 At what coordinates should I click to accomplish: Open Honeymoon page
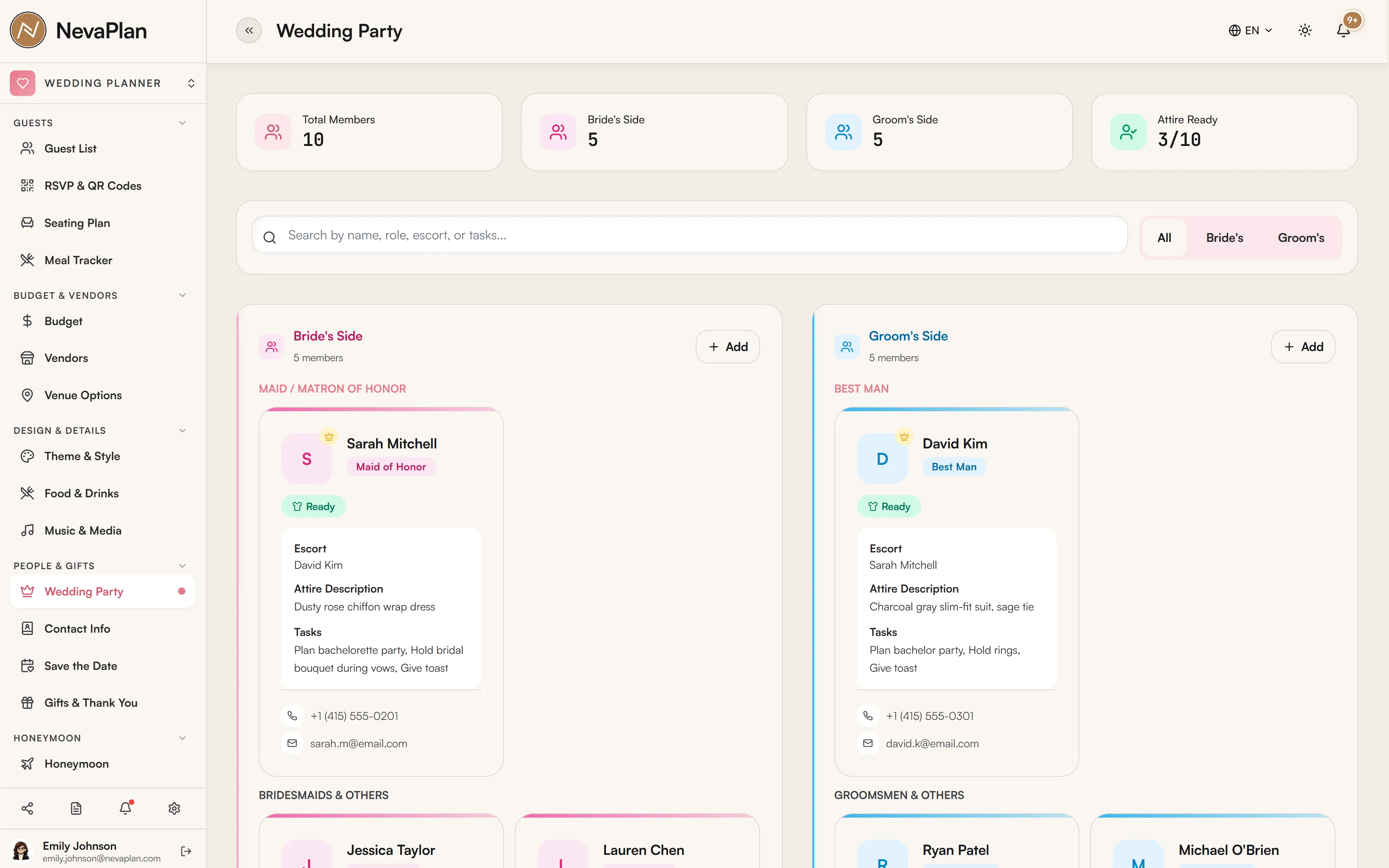click(103, 764)
